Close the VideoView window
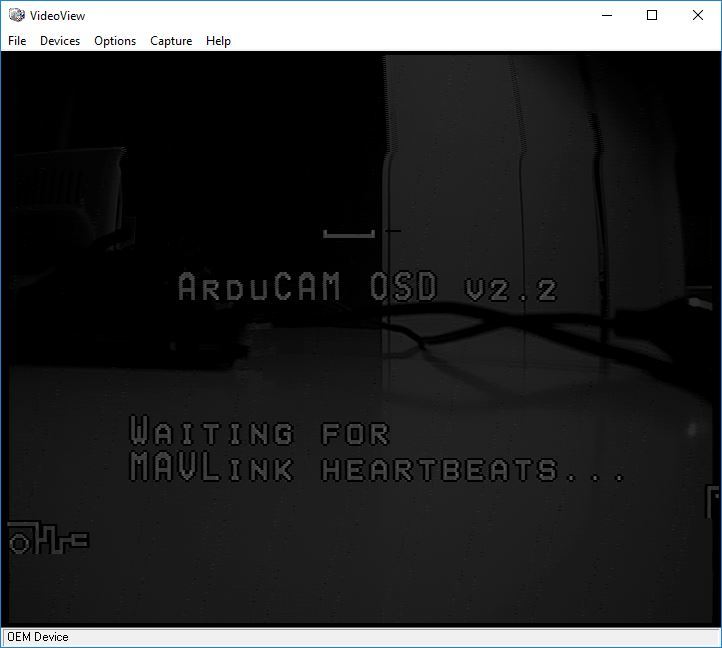 pos(698,15)
